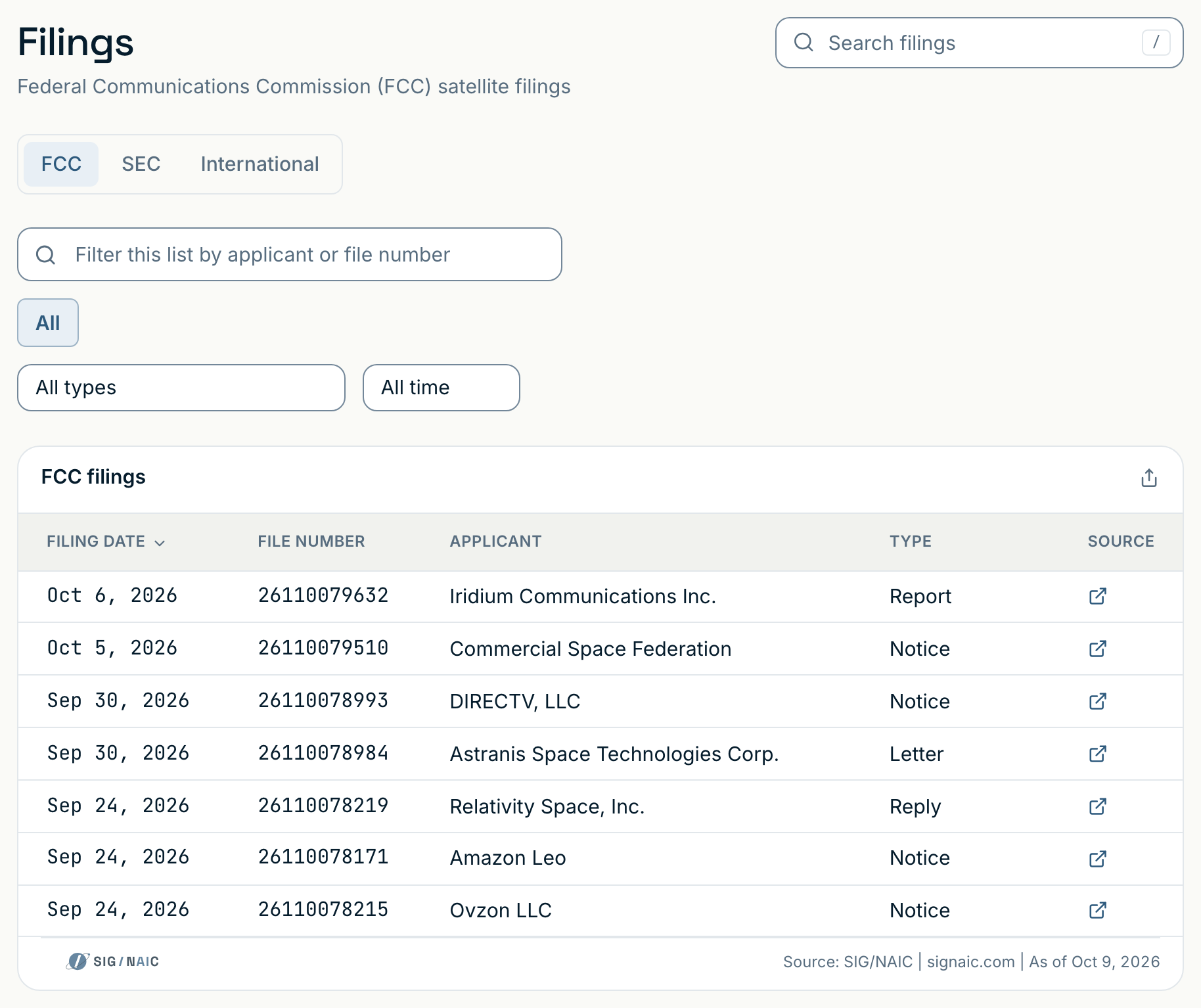Click the Source column header
The width and height of the screenshot is (1201, 1008).
(x=1121, y=541)
